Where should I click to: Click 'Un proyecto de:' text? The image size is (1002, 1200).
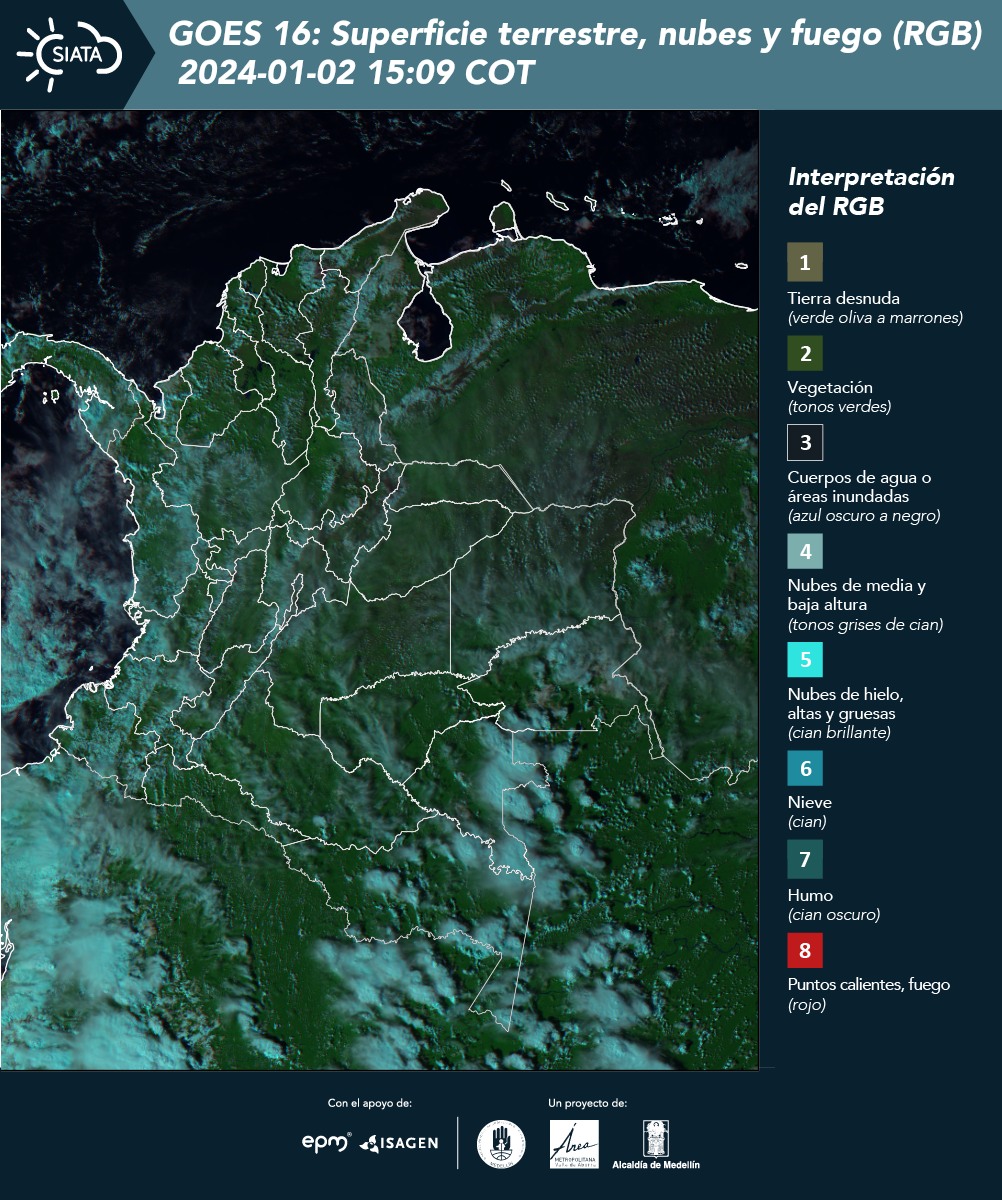tap(588, 1103)
